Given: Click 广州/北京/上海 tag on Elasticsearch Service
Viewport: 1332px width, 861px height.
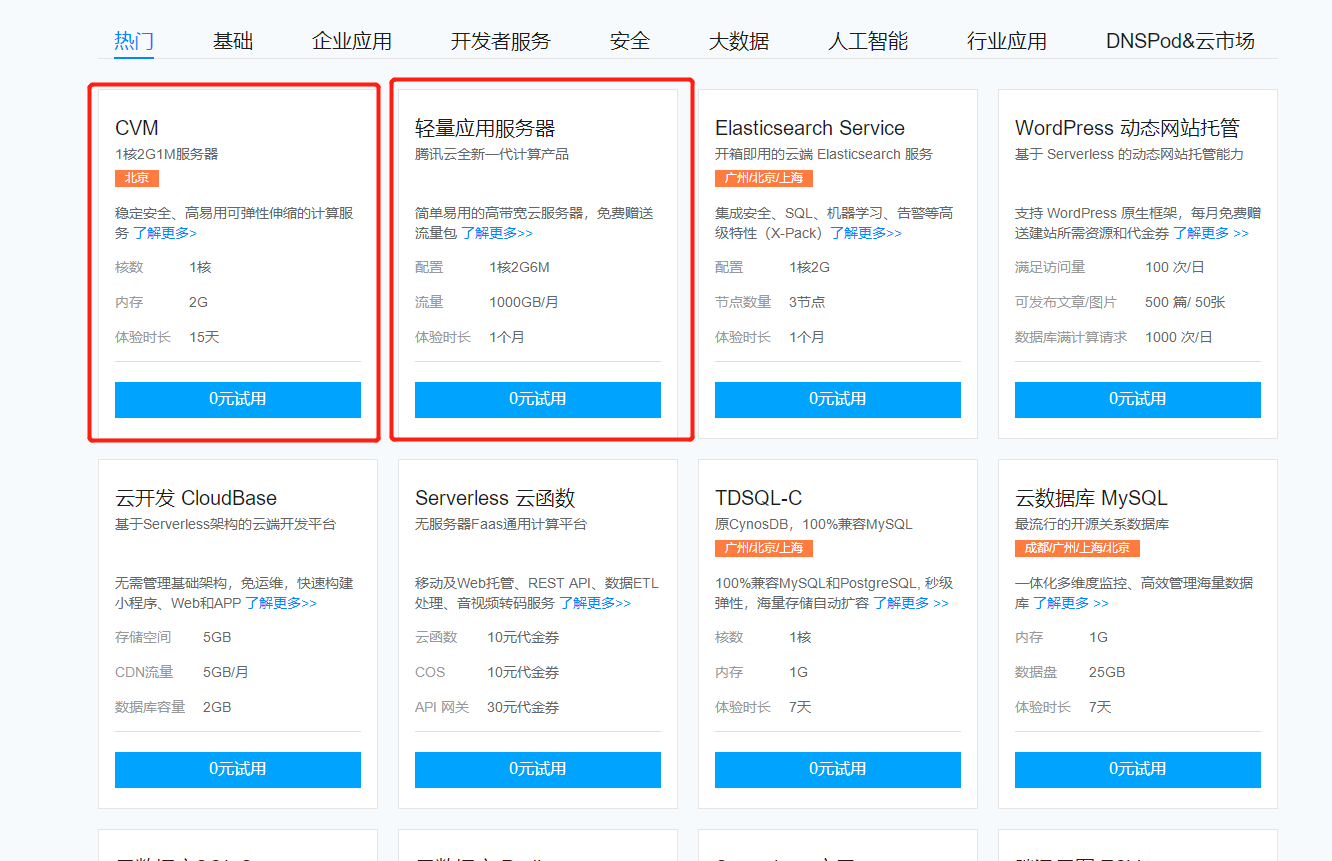Looking at the screenshot, I should 764,178.
